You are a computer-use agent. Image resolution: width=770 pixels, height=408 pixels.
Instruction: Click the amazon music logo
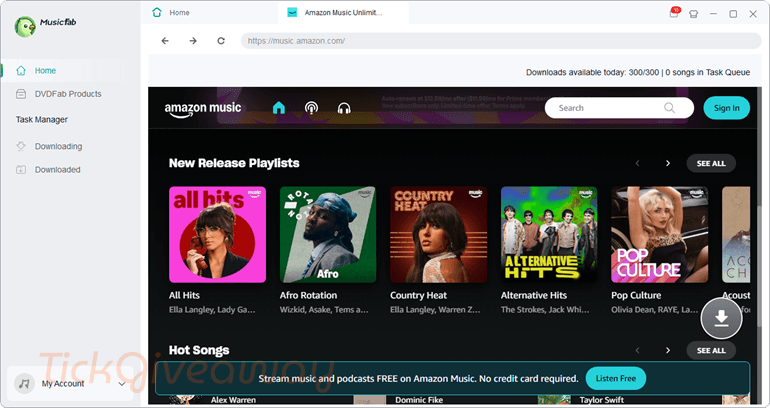pos(203,109)
